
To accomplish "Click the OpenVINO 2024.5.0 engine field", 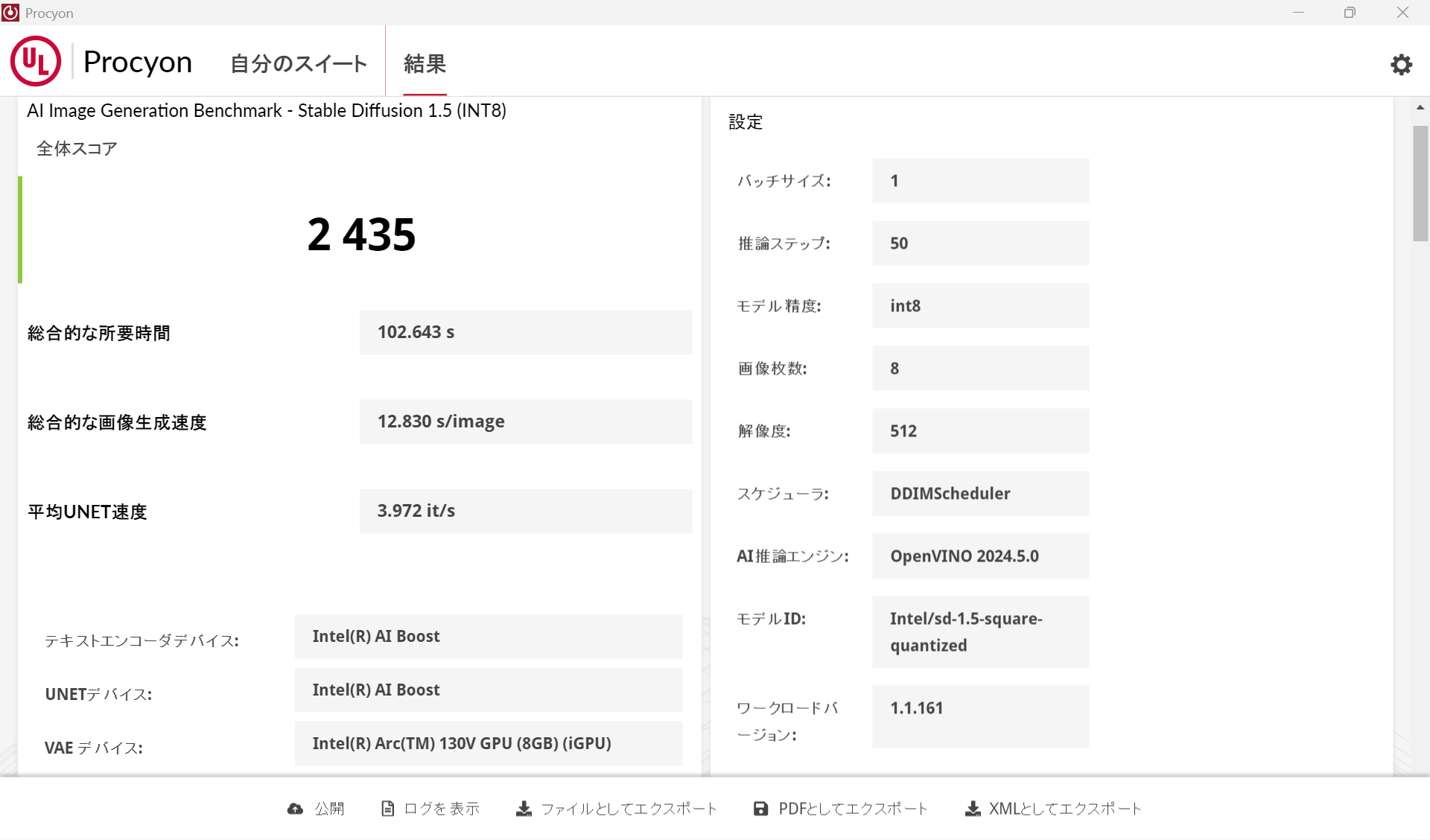I will tap(980, 556).
